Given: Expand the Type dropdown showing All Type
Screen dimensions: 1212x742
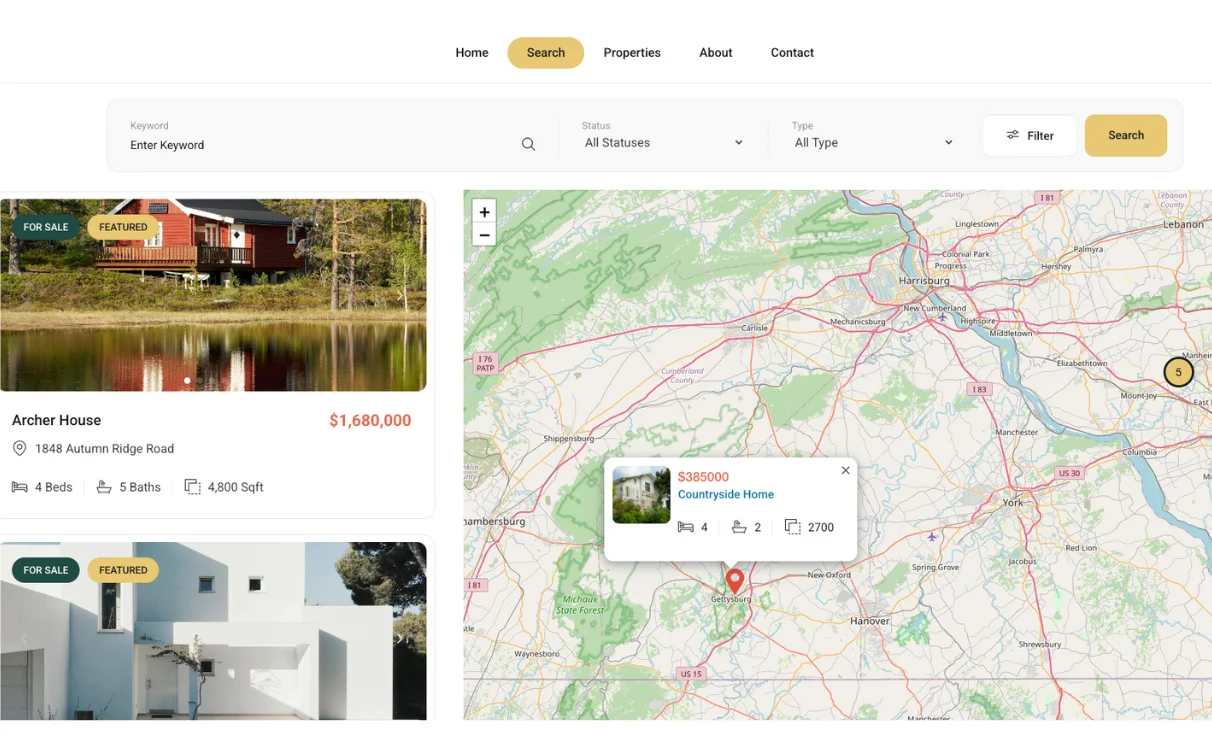Looking at the screenshot, I should coord(873,143).
